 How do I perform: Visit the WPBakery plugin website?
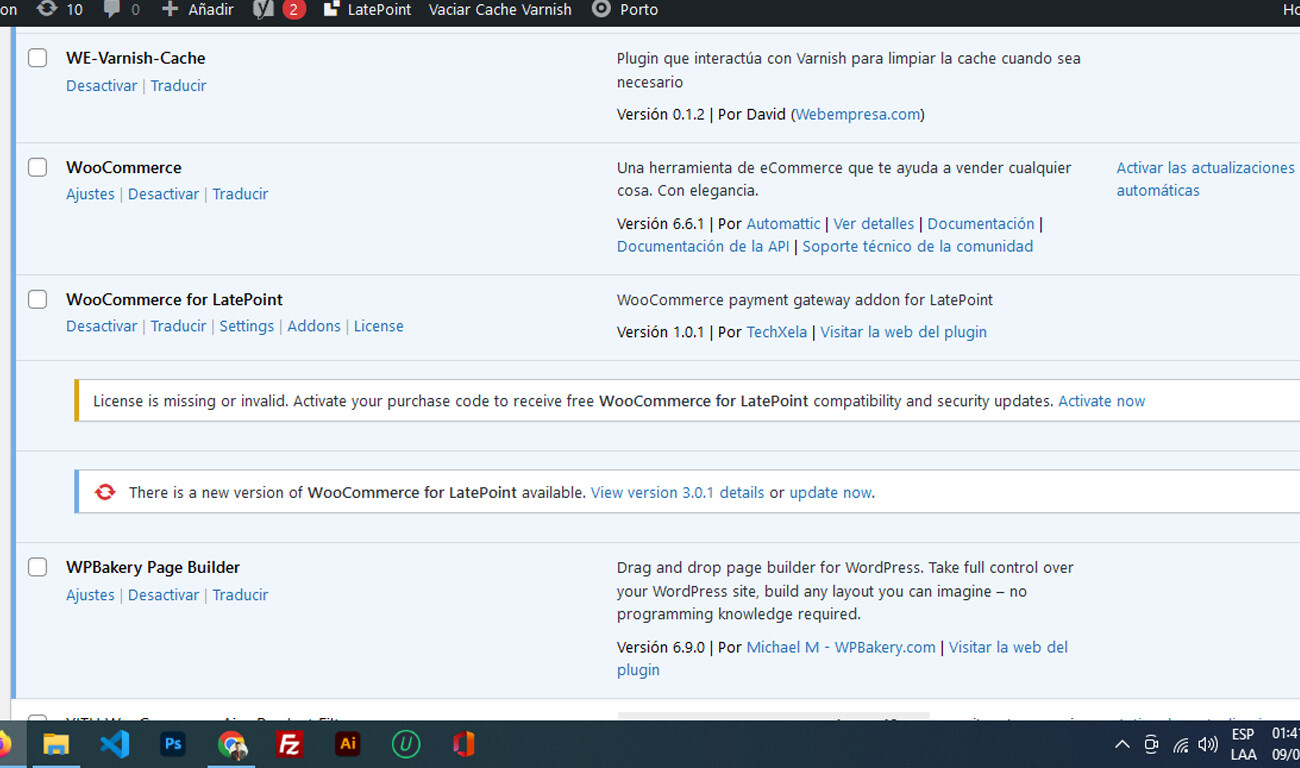[1008, 647]
